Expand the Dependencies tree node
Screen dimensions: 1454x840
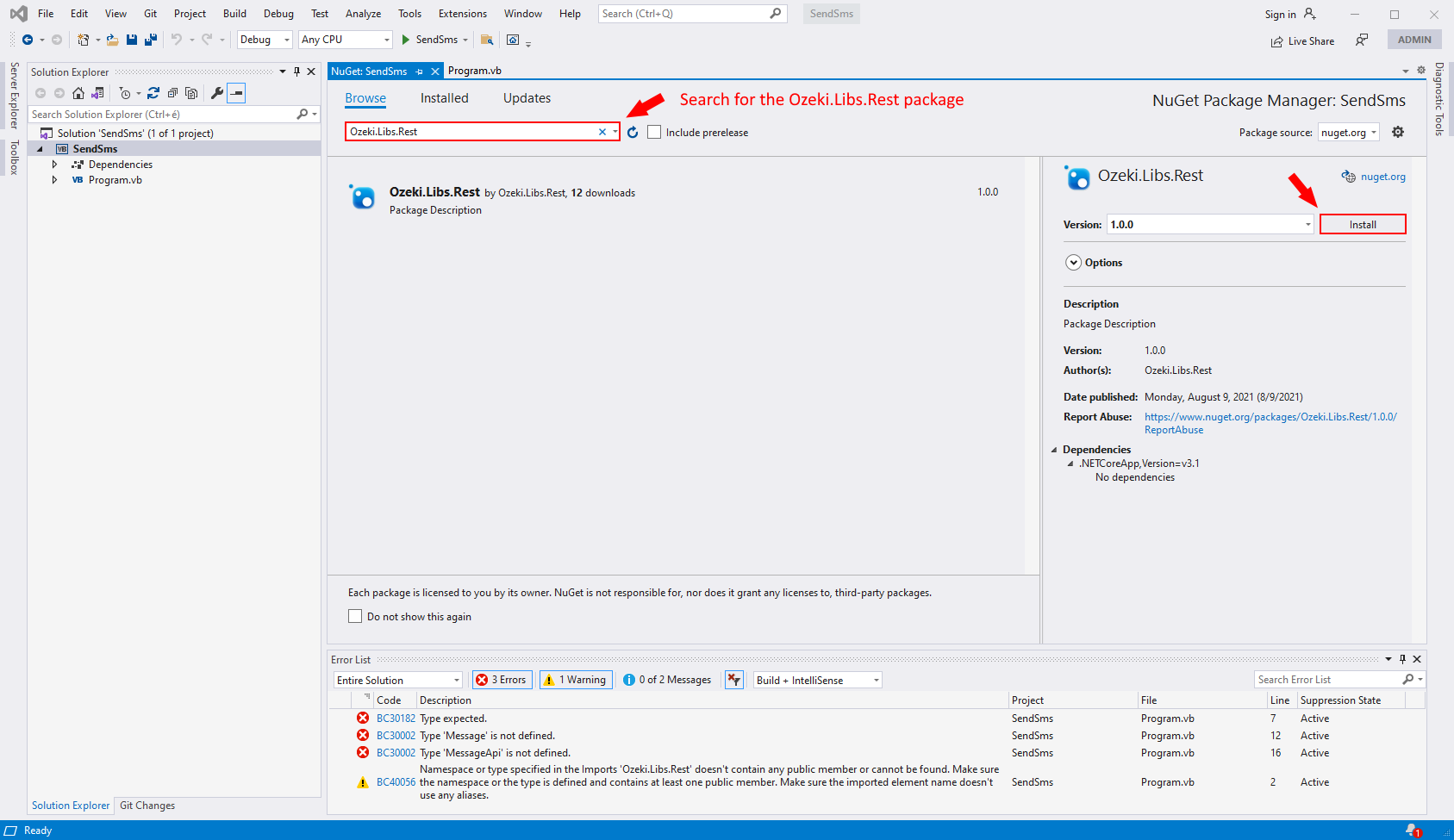pyautogui.click(x=55, y=164)
